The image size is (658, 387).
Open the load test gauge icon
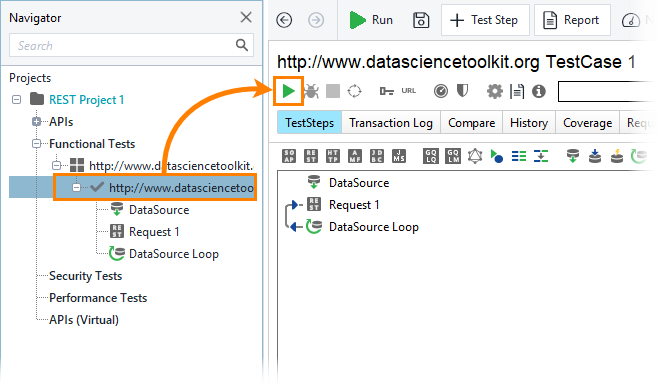coord(441,91)
